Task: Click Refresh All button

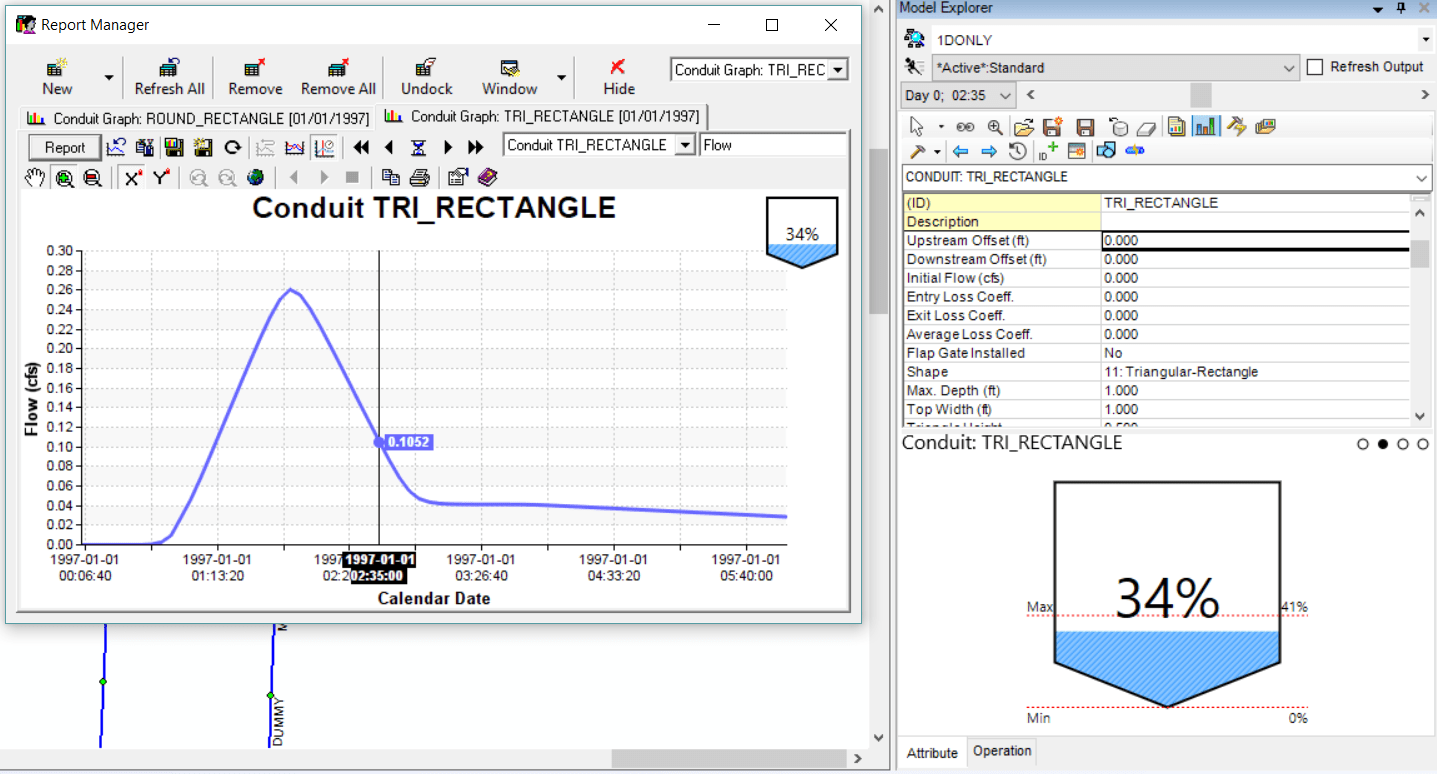Action: [170, 77]
